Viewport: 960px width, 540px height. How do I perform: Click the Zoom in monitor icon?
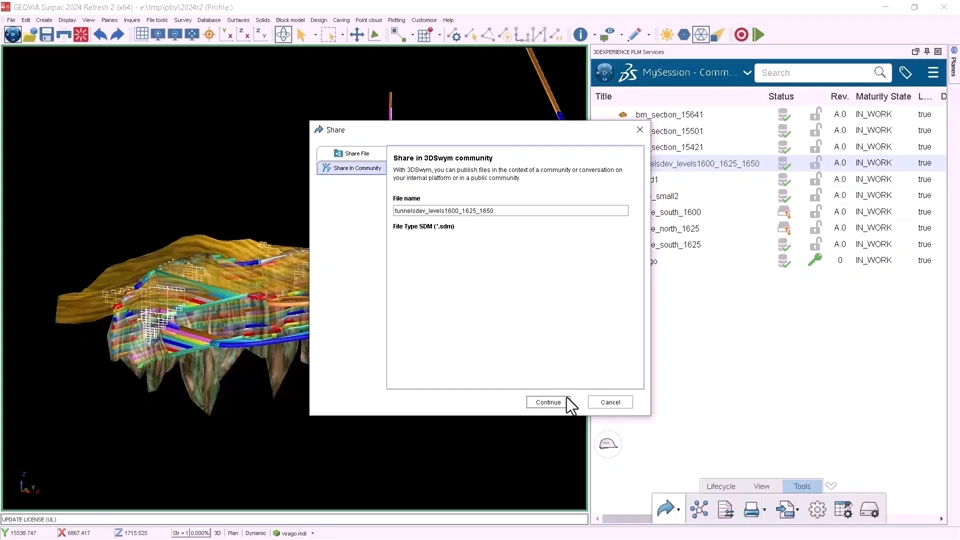158,34
